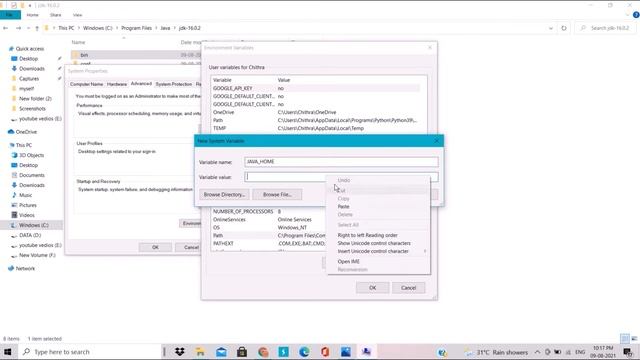Select PATHEXT system variable row

269,244
